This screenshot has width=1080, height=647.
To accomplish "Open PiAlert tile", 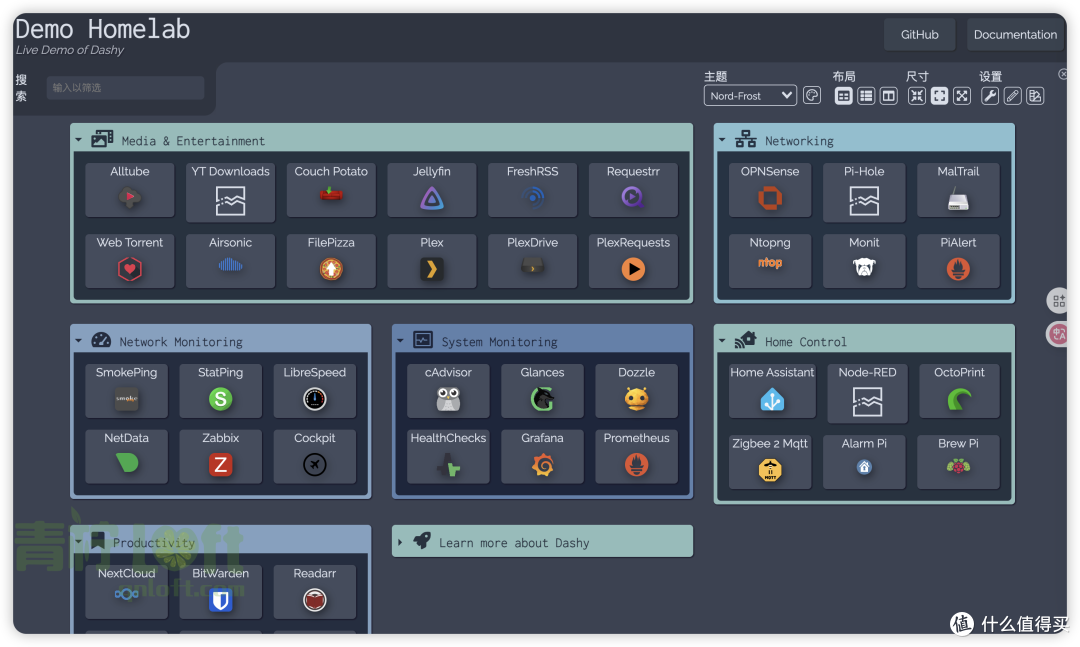I will [958, 260].
